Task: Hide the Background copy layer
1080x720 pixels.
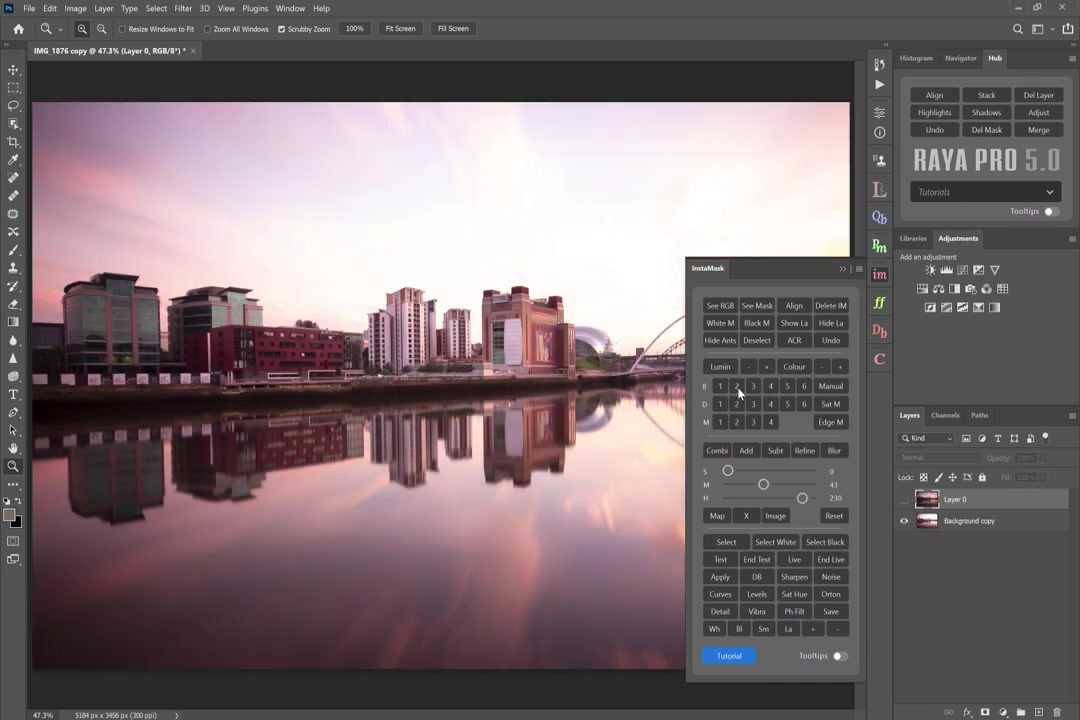Action: pyautogui.click(x=904, y=521)
